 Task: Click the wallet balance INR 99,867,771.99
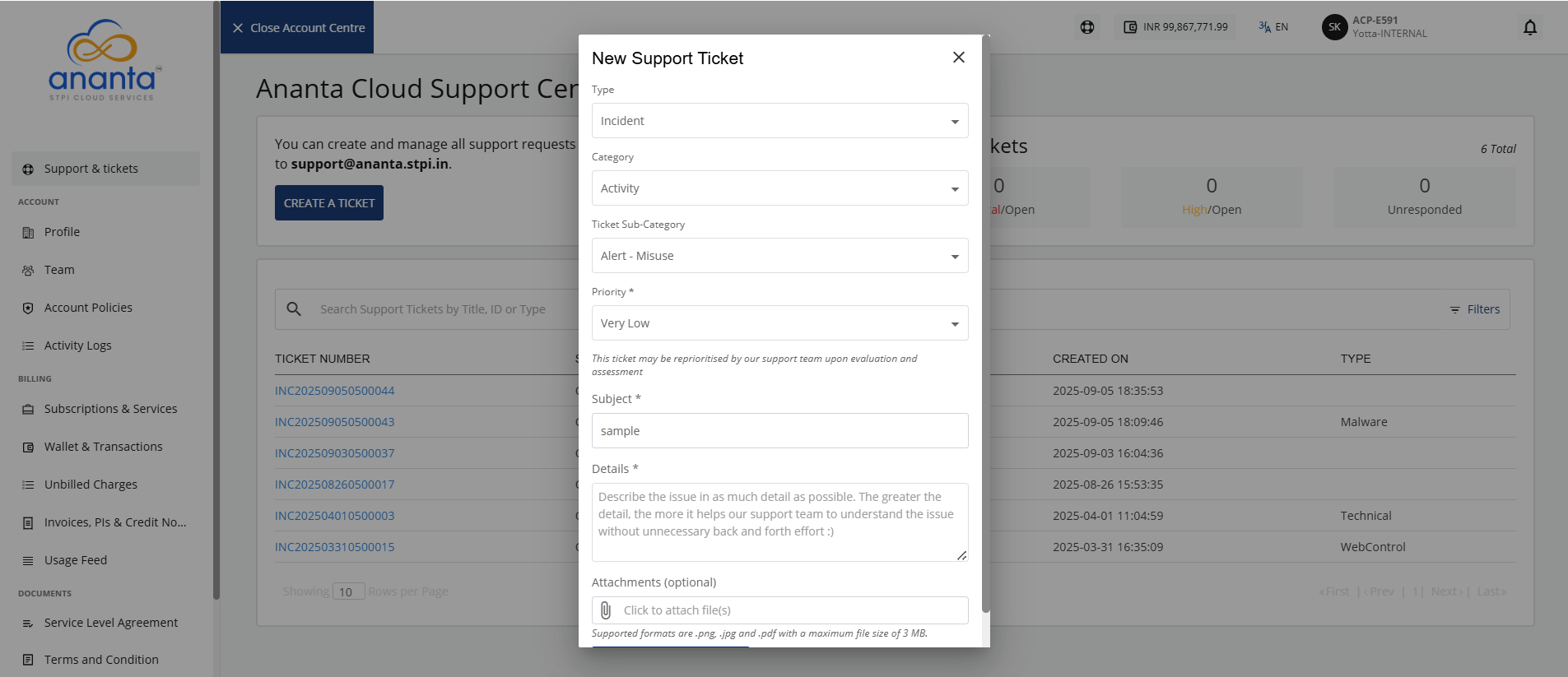coord(1175,27)
